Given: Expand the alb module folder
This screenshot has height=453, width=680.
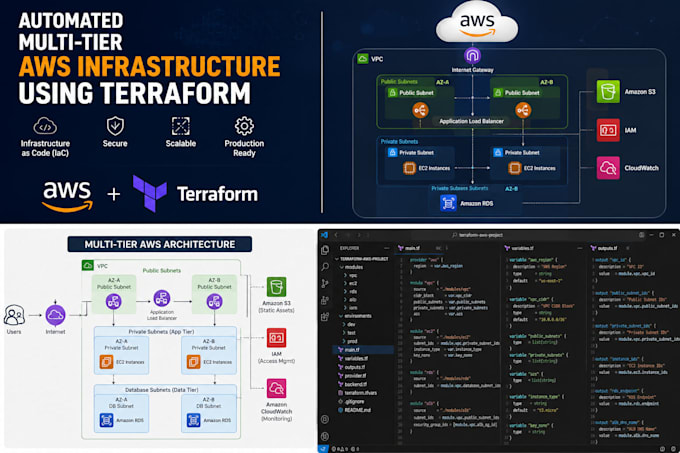Looking at the screenshot, I should [351, 300].
